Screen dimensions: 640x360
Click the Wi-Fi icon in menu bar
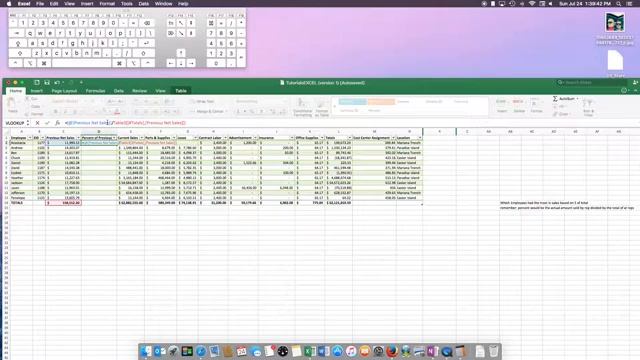point(532,4)
